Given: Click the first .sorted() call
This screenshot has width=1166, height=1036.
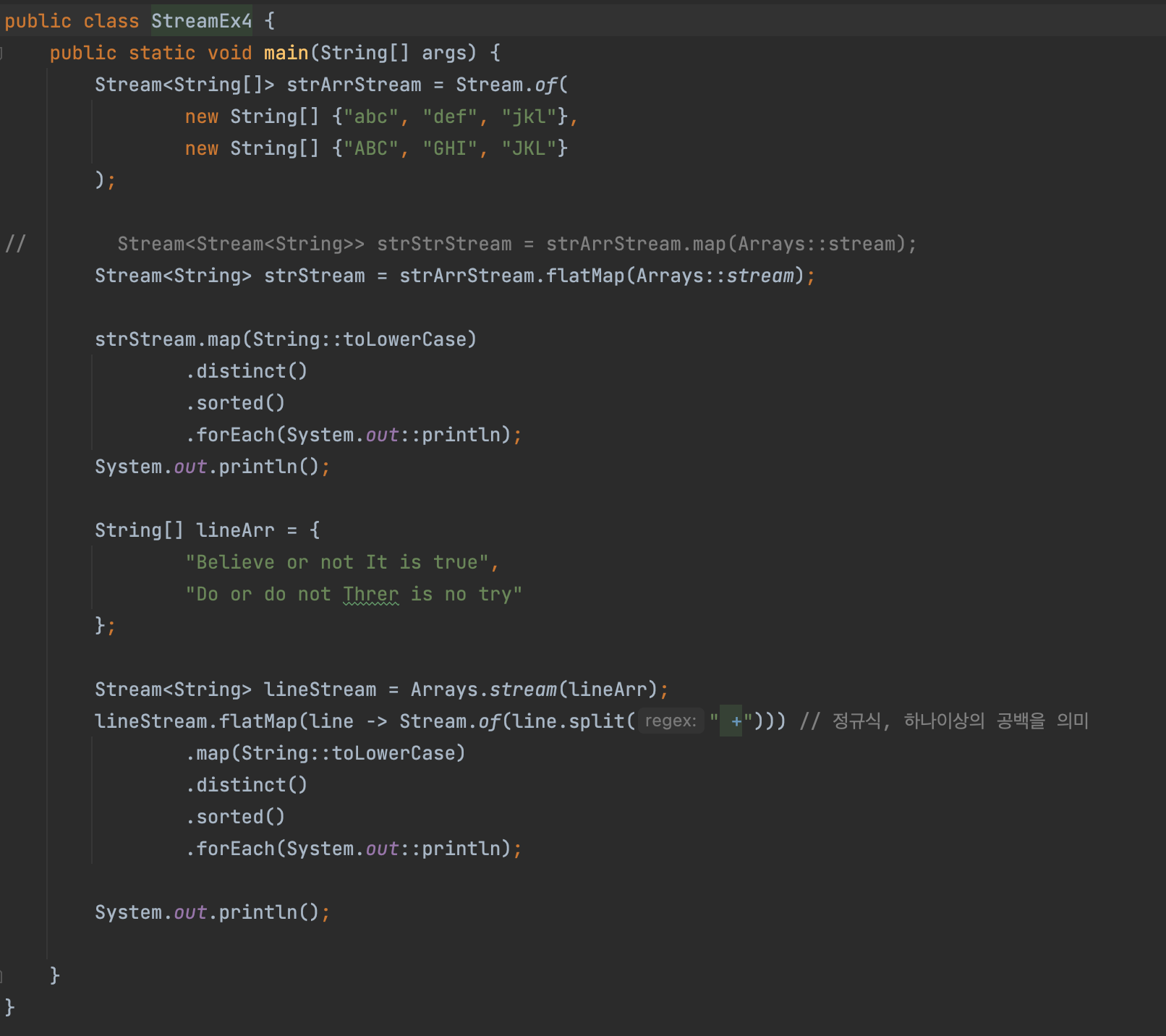Looking at the screenshot, I should [x=235, y=403].
